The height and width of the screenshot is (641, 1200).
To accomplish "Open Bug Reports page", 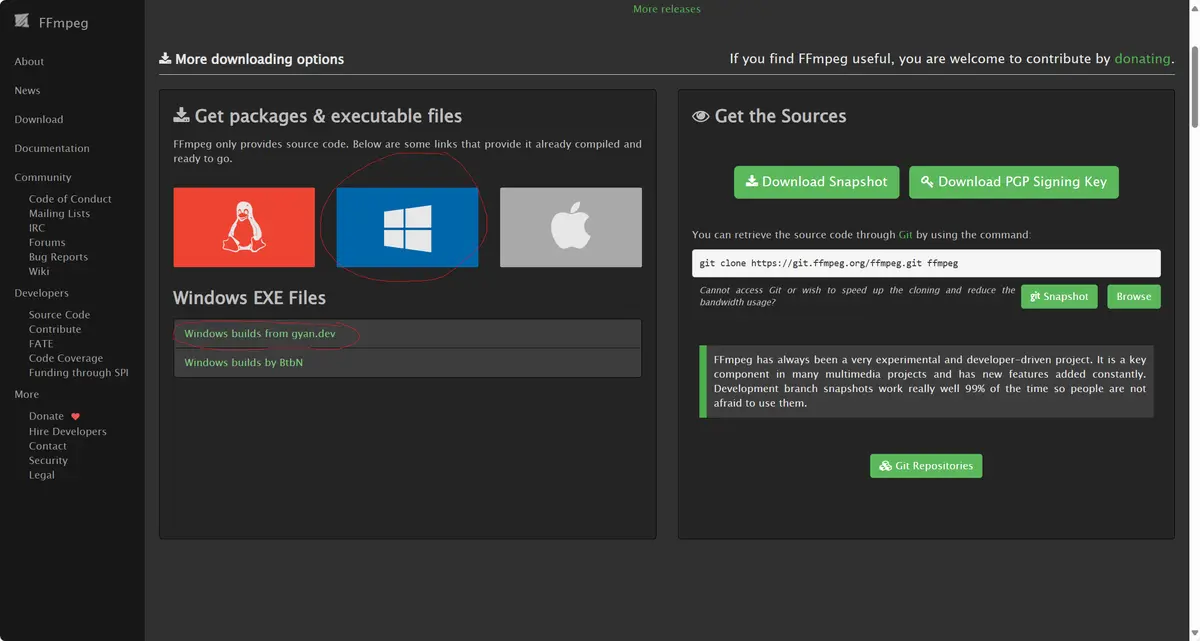I will coord(58,257).
